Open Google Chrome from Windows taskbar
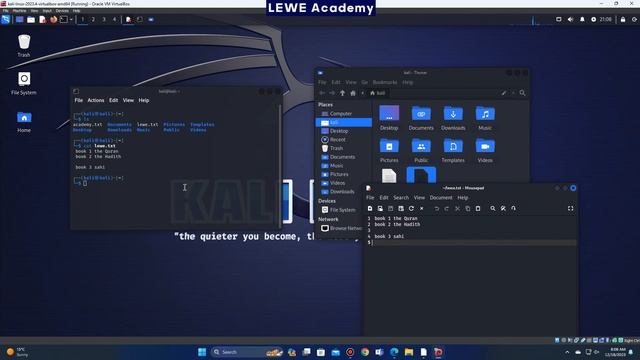Screen dimensions: 640x360 [365, 352]
